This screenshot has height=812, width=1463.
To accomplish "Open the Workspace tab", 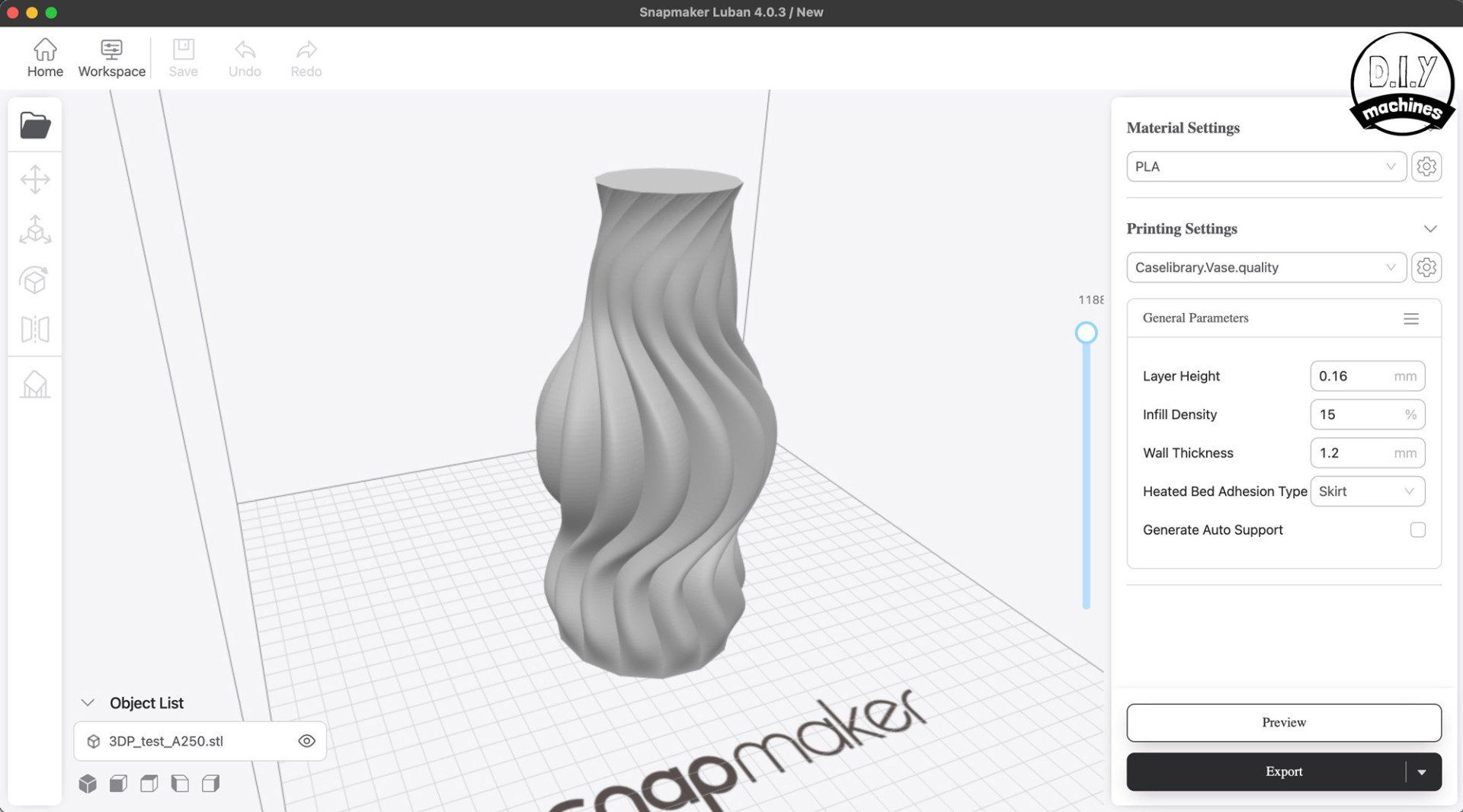I will click(111, 58).
